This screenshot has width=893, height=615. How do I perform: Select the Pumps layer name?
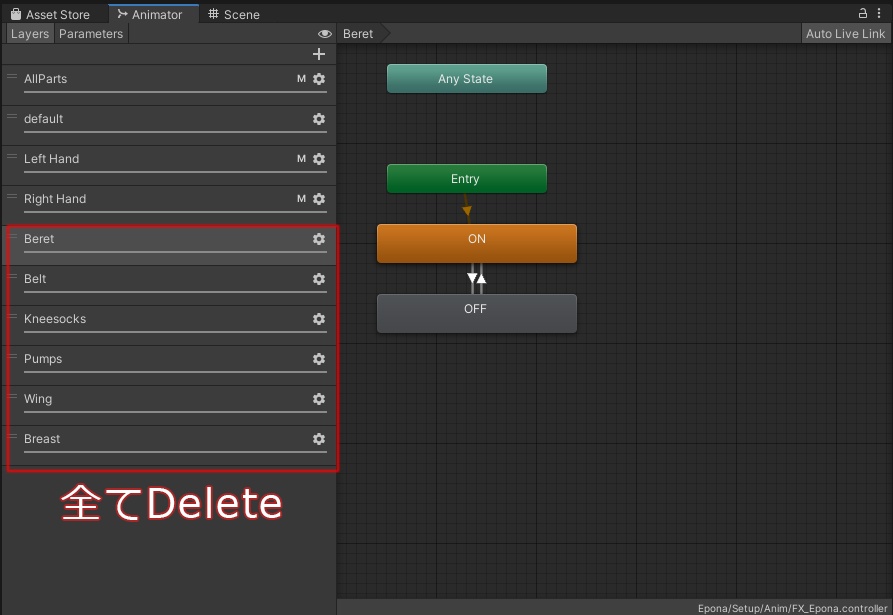tap(43, 359)
